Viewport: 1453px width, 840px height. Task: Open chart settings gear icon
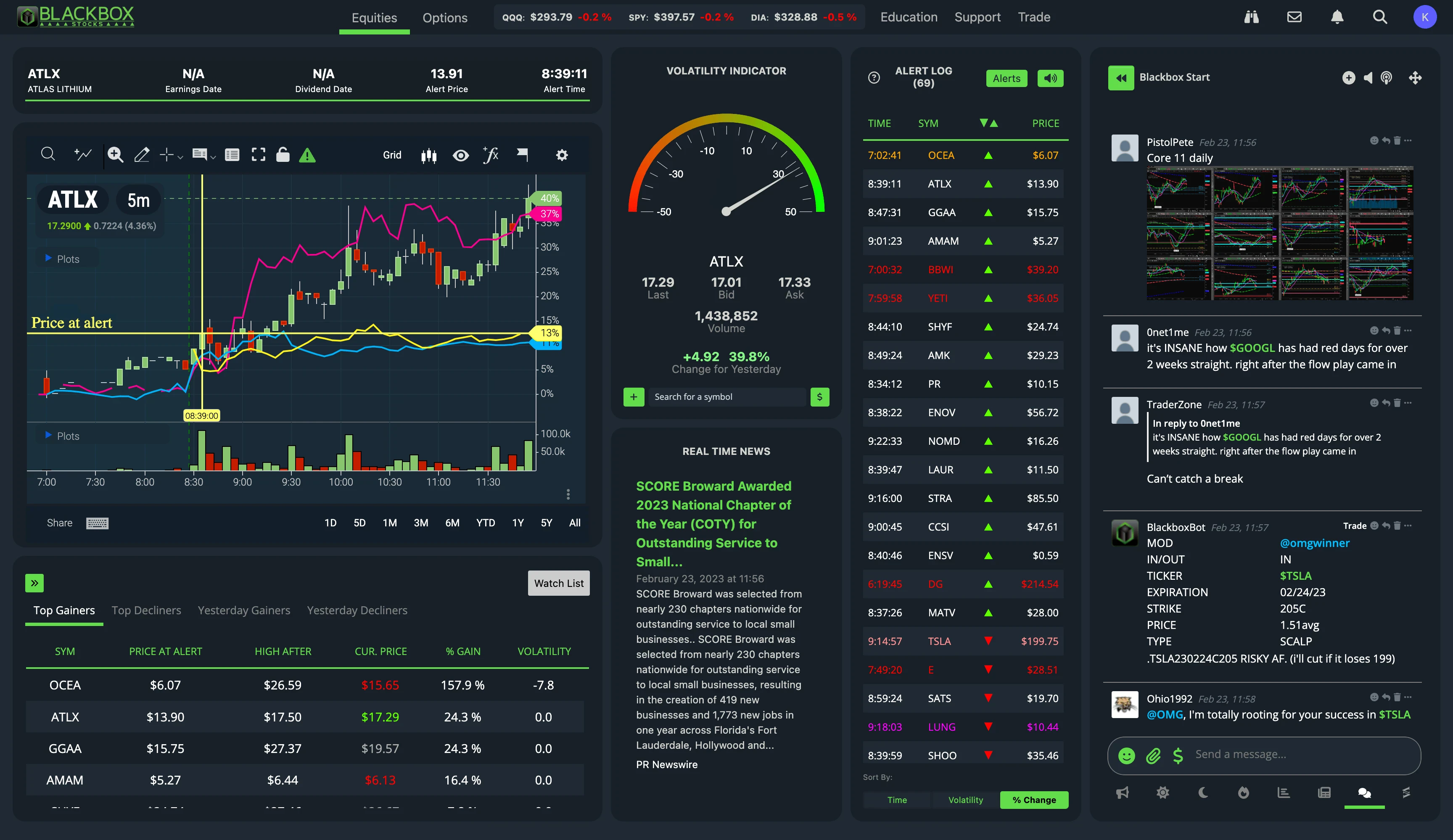click(x=562, y=155)
